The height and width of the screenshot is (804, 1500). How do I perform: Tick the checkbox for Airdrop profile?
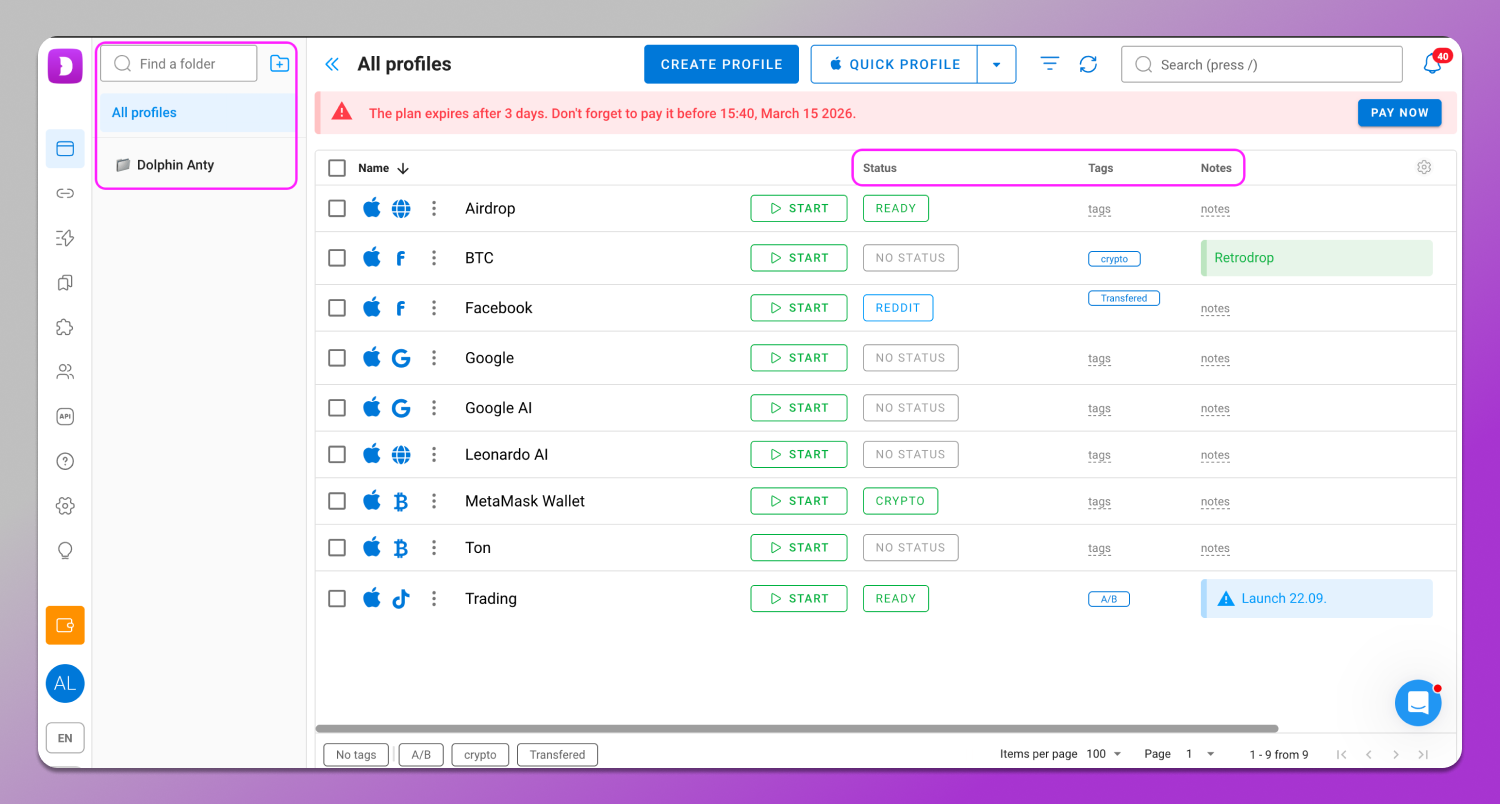(337, 208)
